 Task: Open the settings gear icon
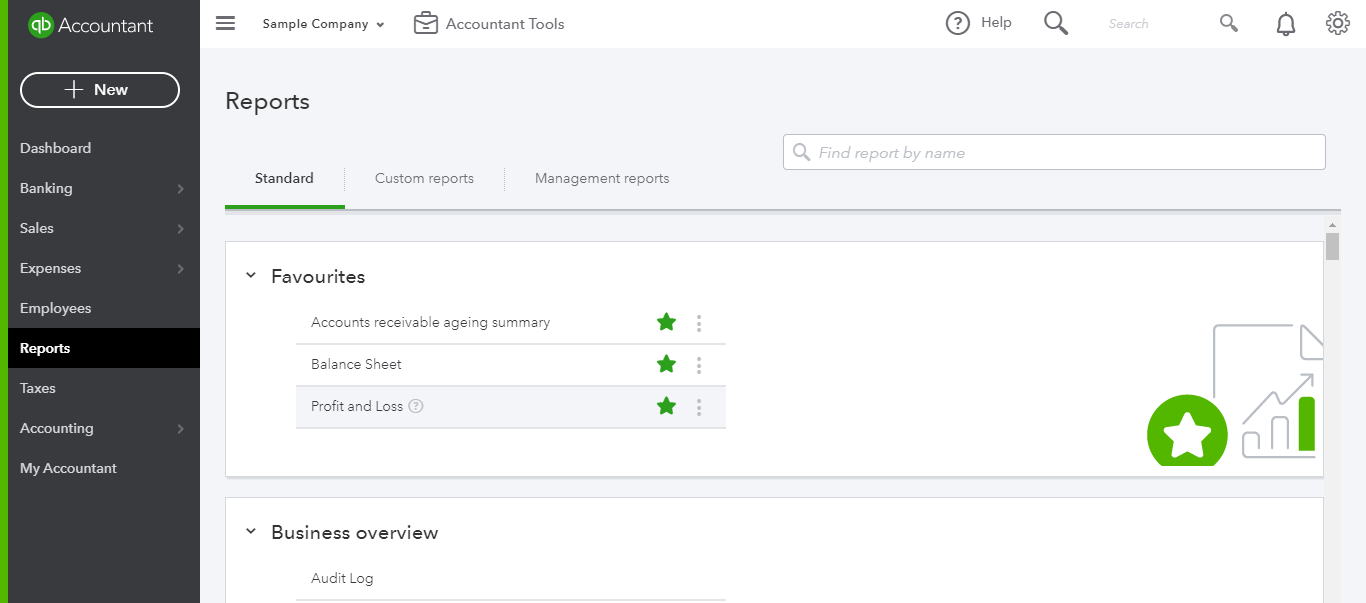1337,23
